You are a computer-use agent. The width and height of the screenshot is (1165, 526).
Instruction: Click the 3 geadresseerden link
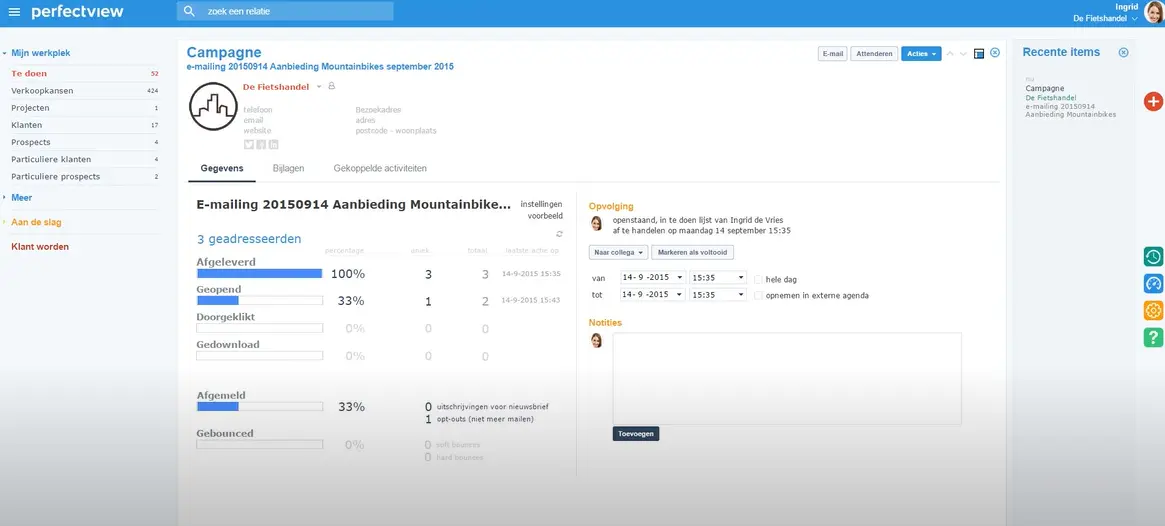(x=249, y=239)
